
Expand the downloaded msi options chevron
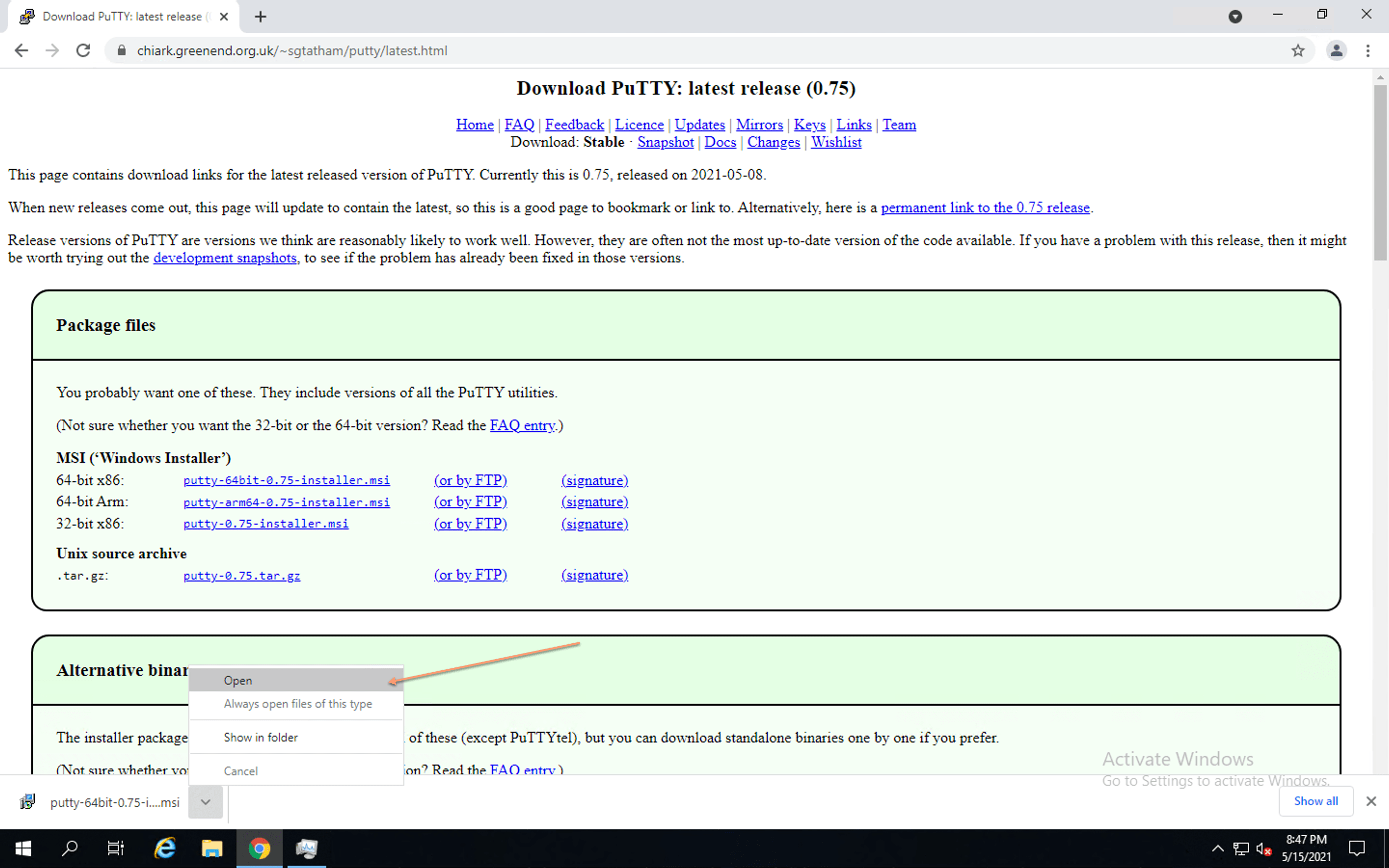205,802
